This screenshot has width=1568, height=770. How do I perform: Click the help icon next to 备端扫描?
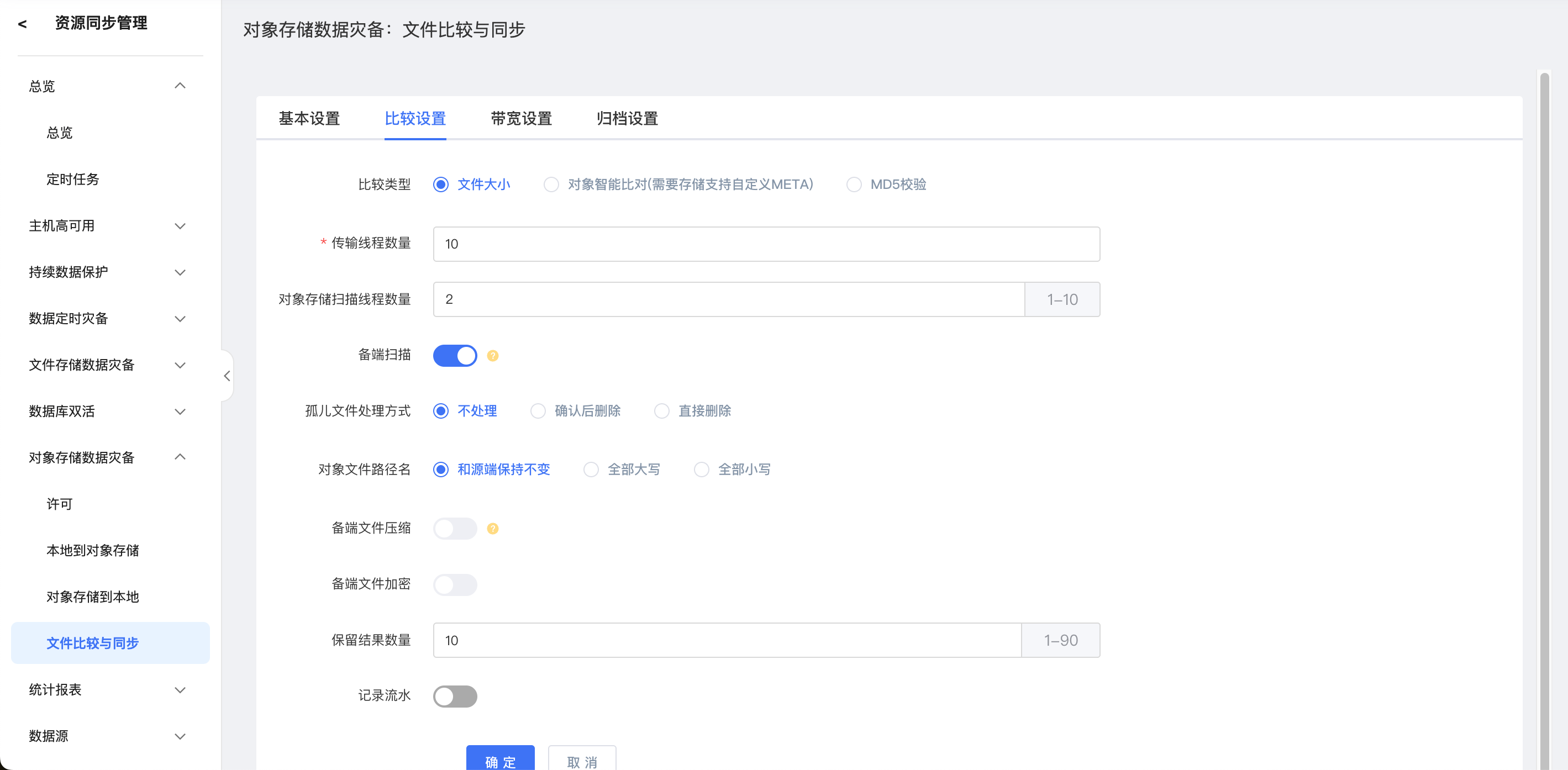tap(492, 356)
